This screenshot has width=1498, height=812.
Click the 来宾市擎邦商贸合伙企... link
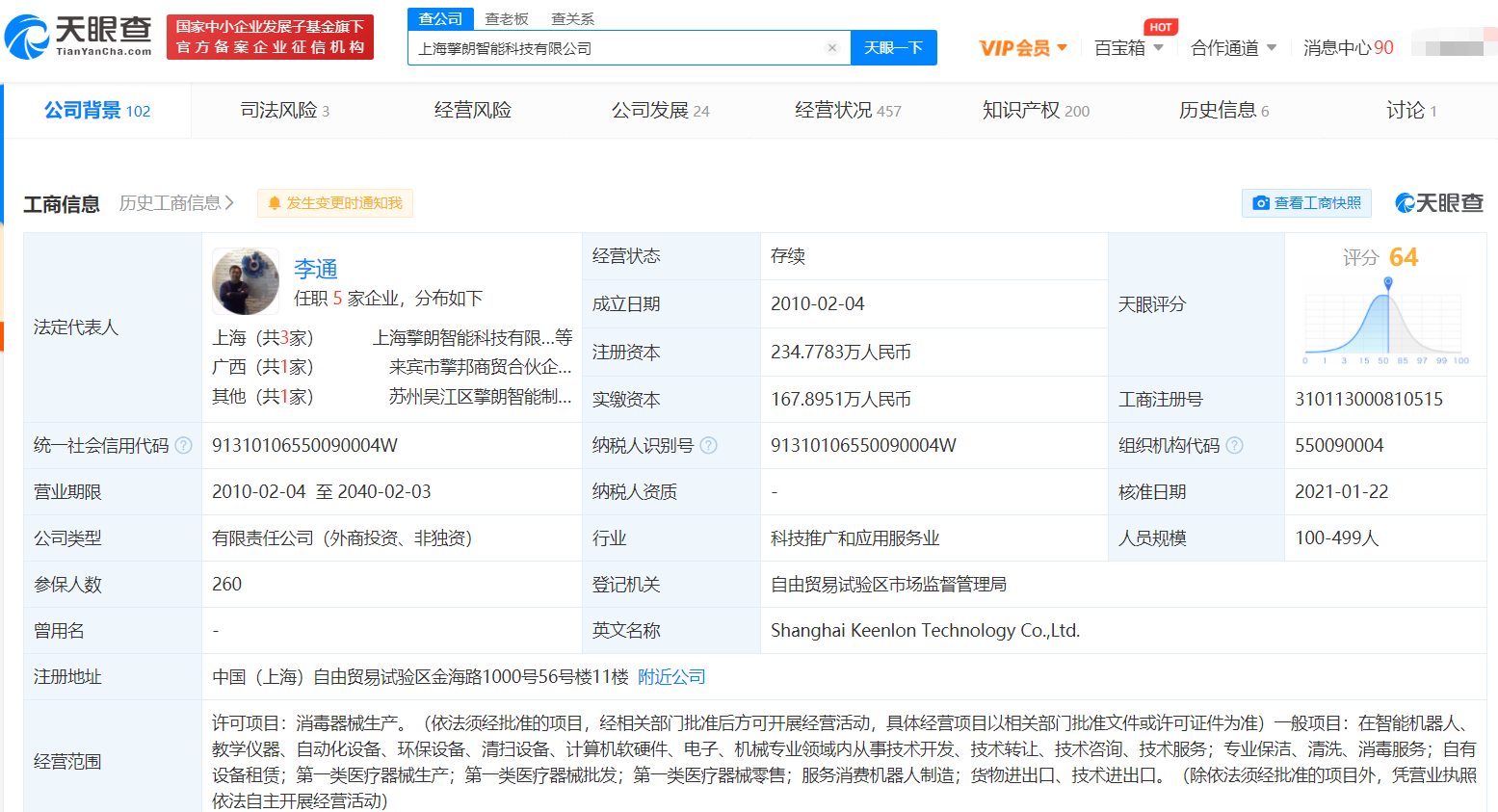pos(481,367)
